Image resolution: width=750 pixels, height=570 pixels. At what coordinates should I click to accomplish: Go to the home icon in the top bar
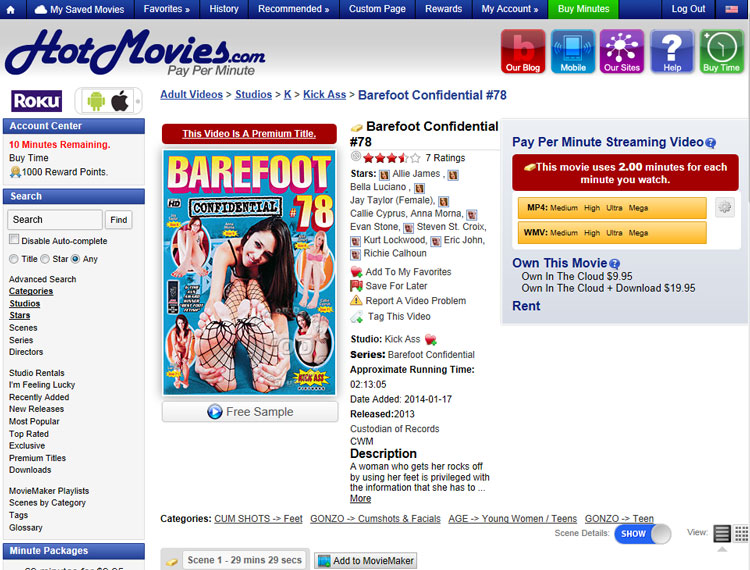point(11,9)
